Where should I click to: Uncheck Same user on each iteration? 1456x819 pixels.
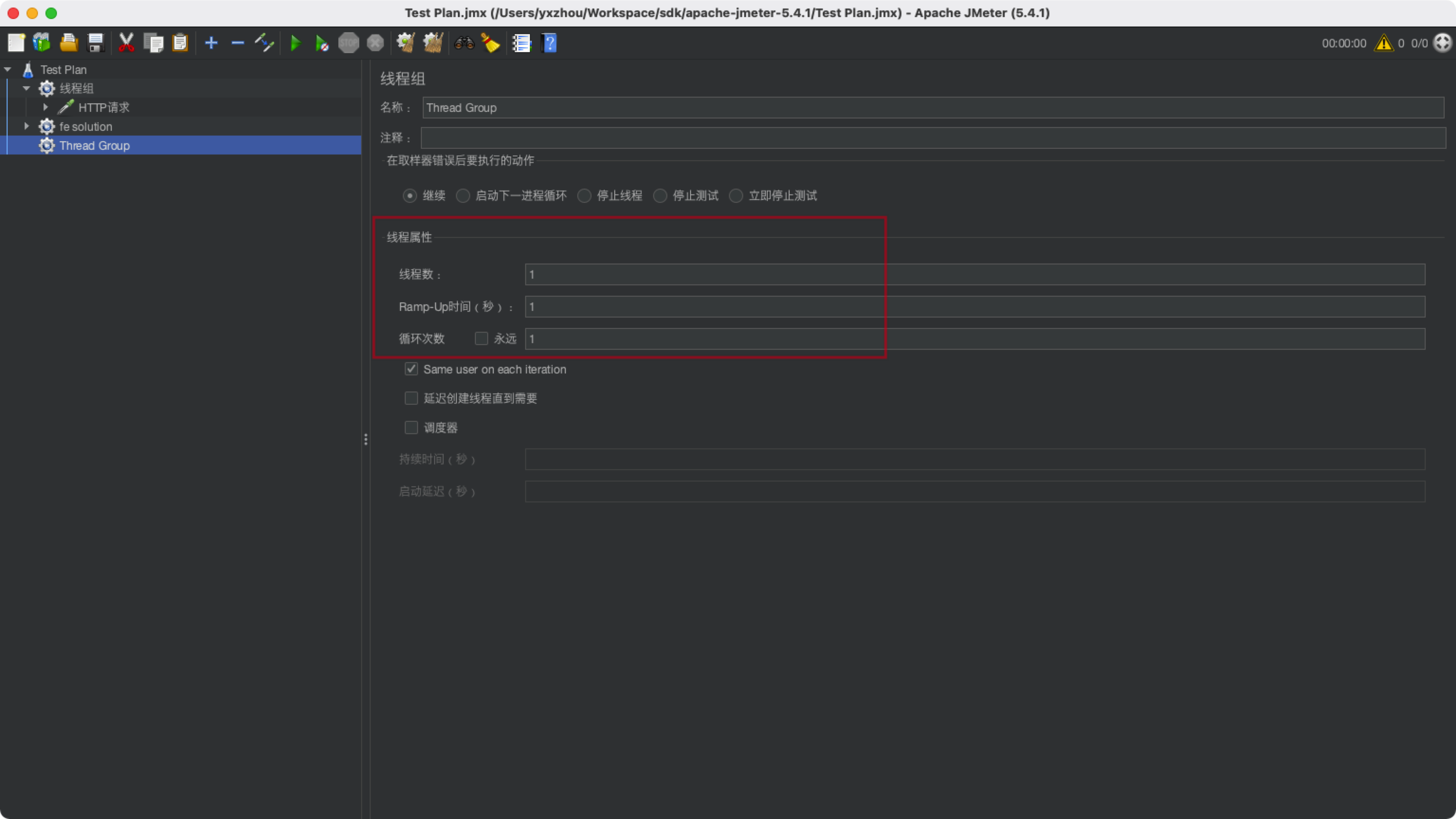(x=411, y=369)
